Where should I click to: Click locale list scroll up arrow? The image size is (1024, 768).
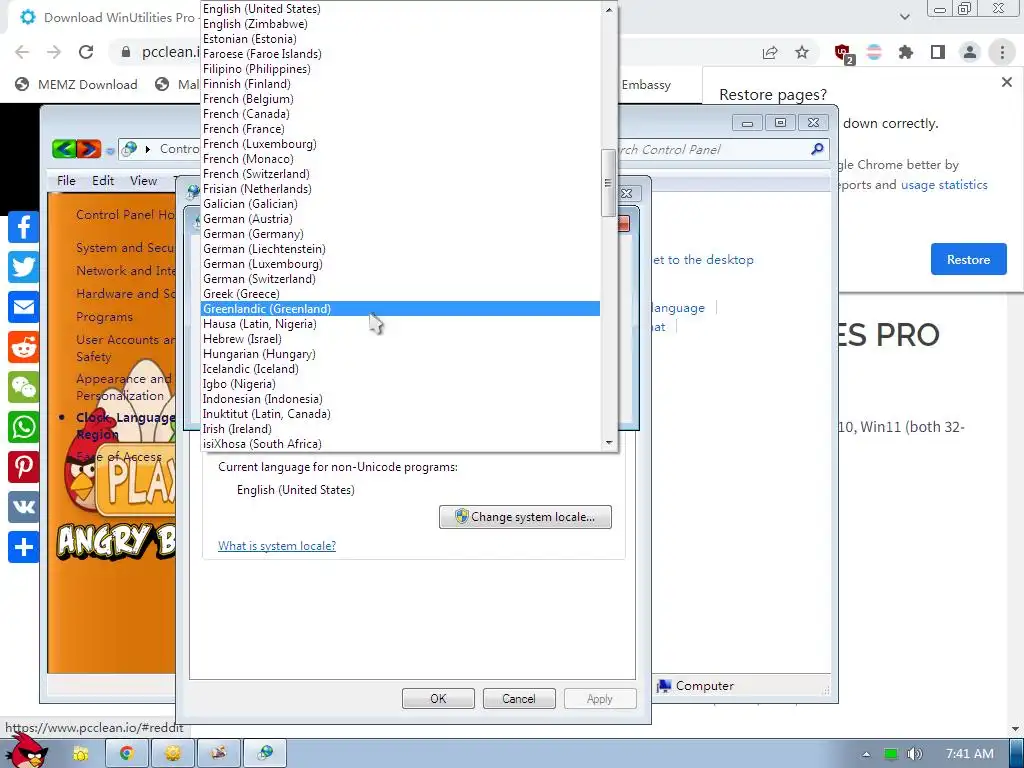click(609, 10)
